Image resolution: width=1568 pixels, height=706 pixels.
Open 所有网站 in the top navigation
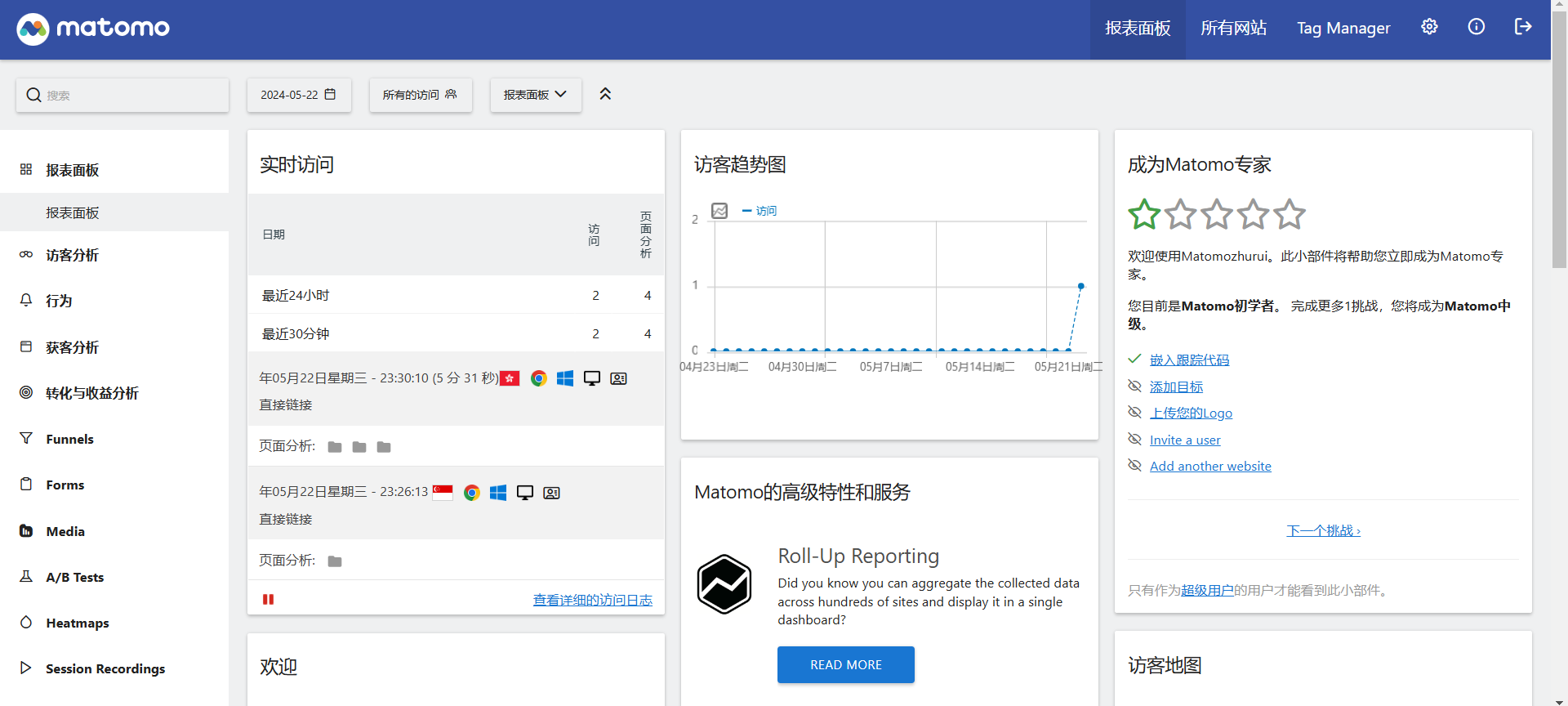coord(1233,29)
